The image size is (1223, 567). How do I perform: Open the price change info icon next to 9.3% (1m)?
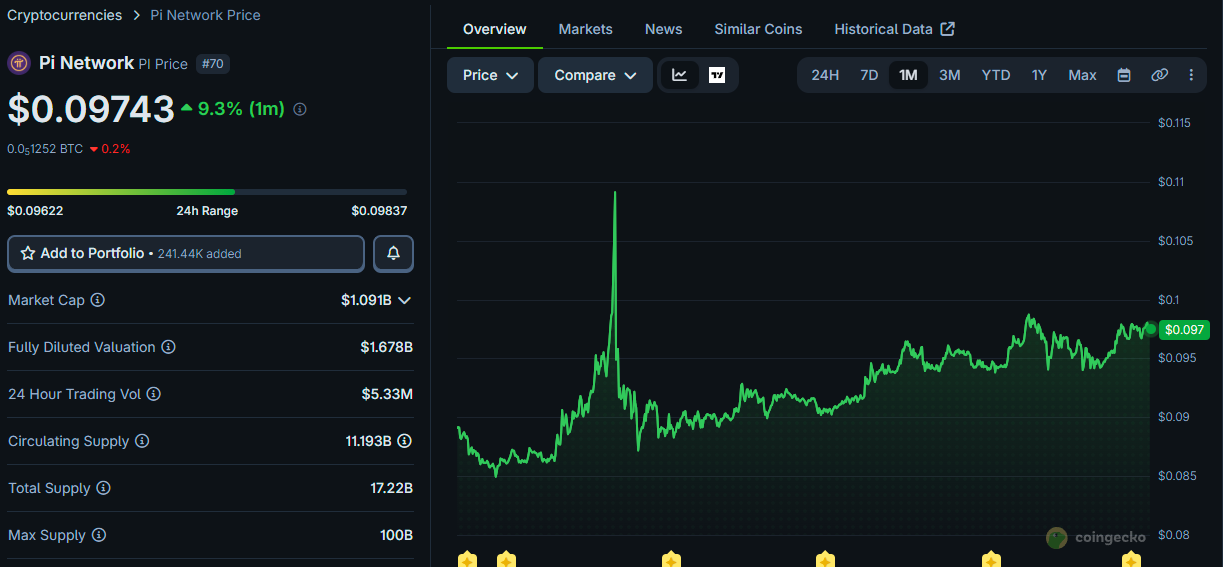[299, 109]
